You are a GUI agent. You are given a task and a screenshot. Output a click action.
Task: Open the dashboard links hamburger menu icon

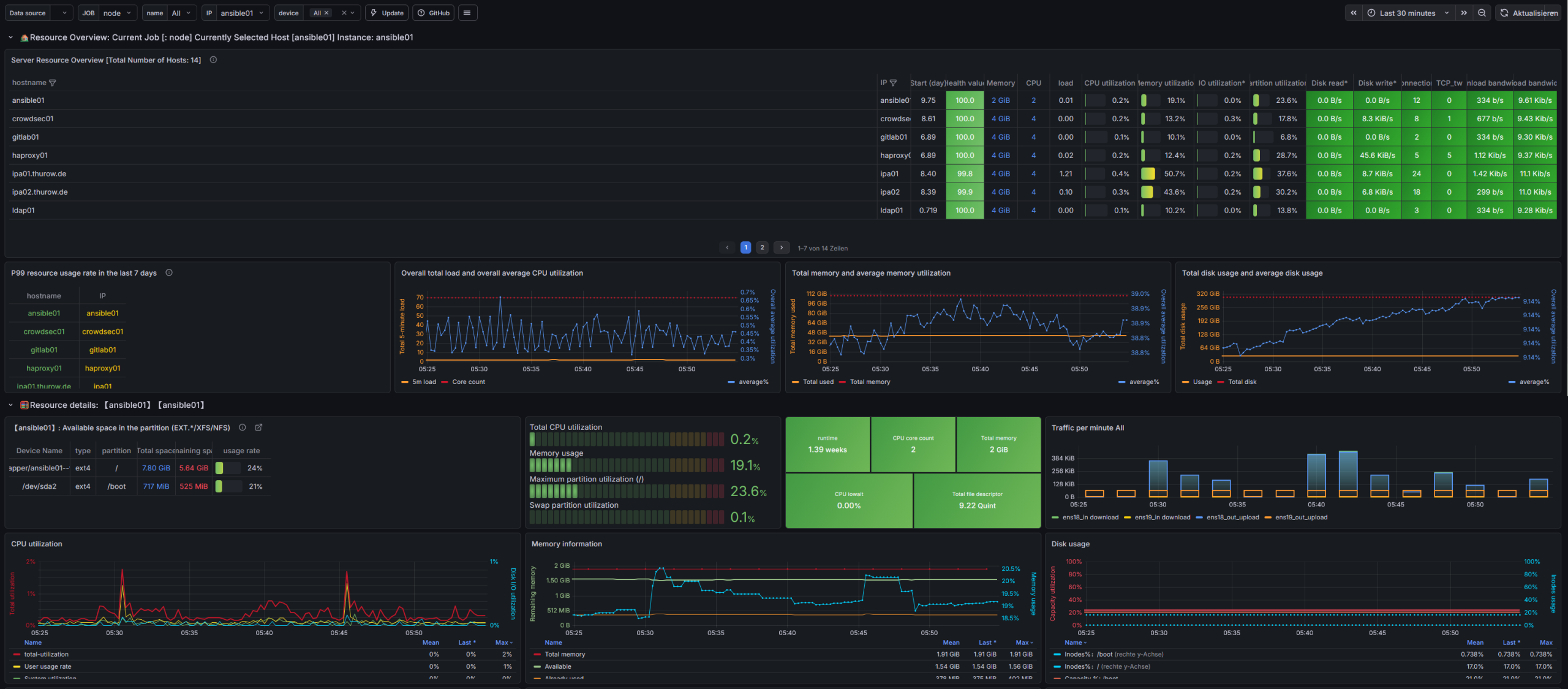click(x=467, y=13)
